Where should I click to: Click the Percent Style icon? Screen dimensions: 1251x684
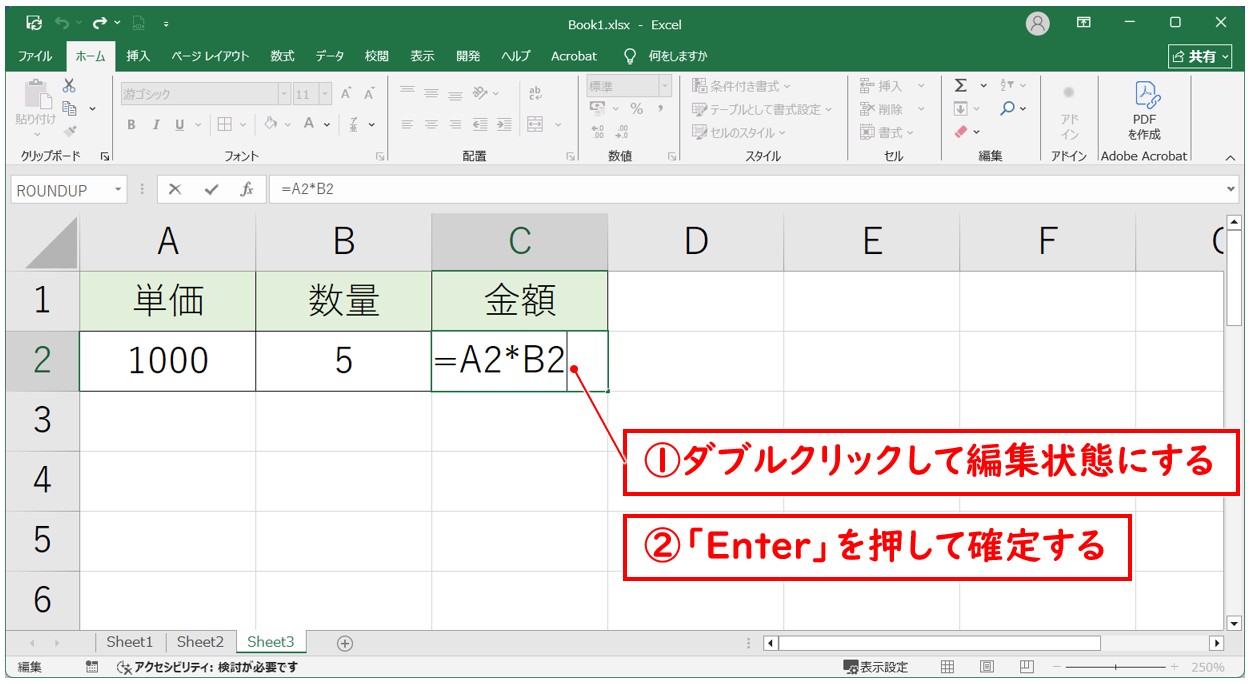click(x=636, y=109)
